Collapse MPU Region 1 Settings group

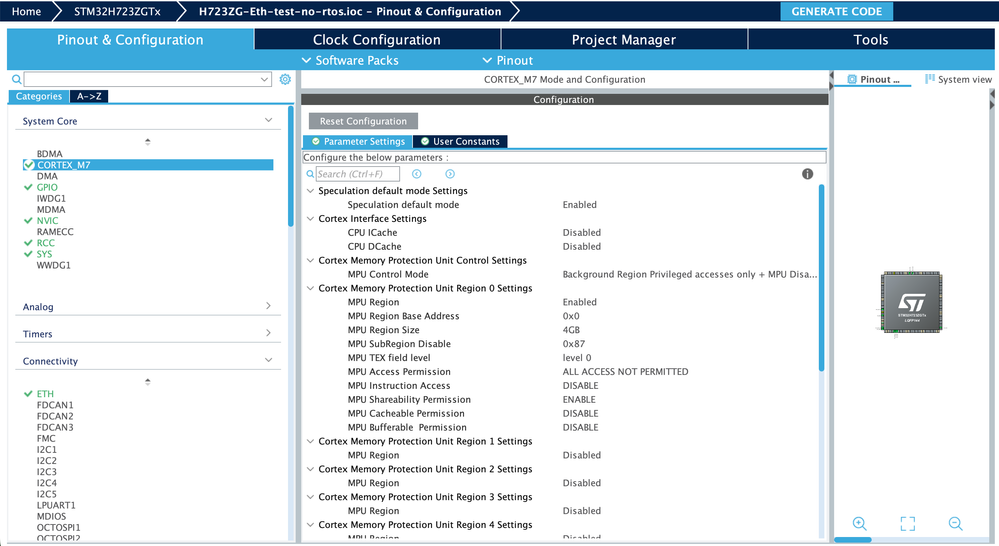click(310, 441)
